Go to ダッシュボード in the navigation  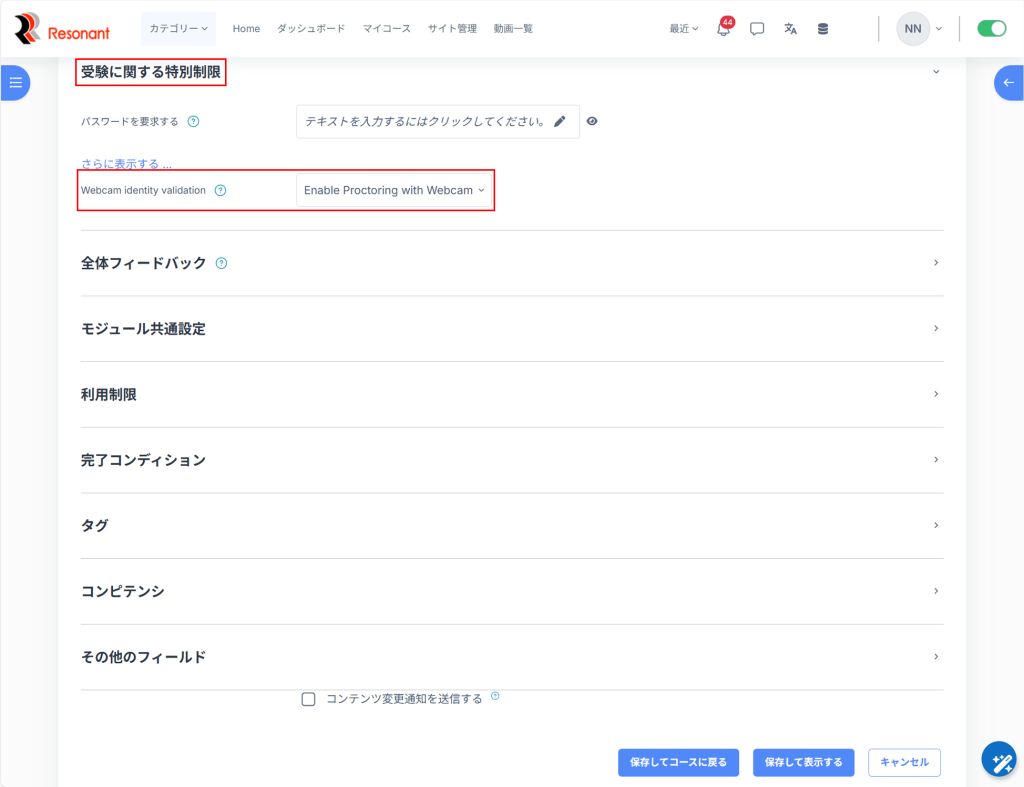coord(311,29)
